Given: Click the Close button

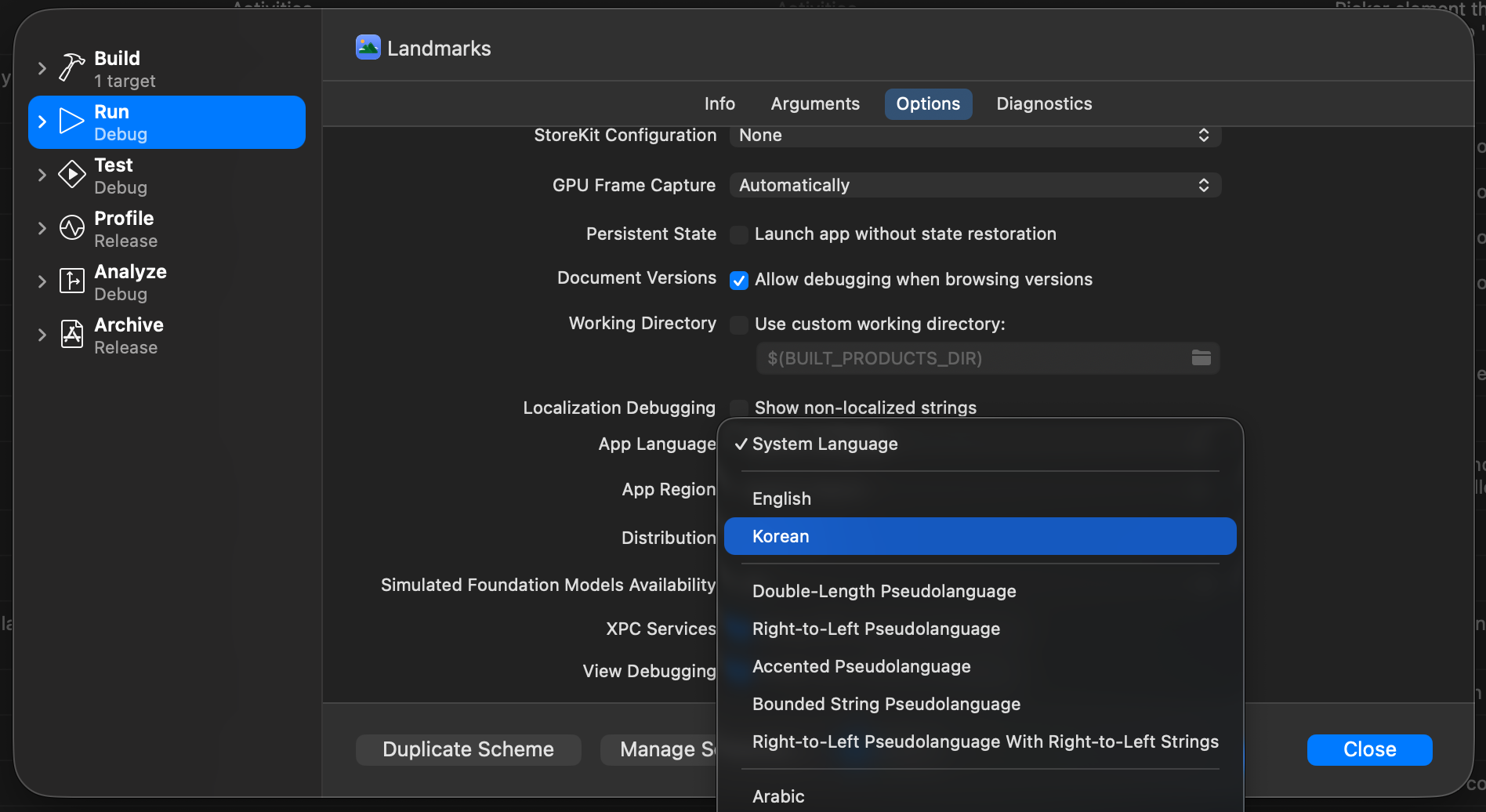Looking at the screenshot, I should (x=1369, y=749).
